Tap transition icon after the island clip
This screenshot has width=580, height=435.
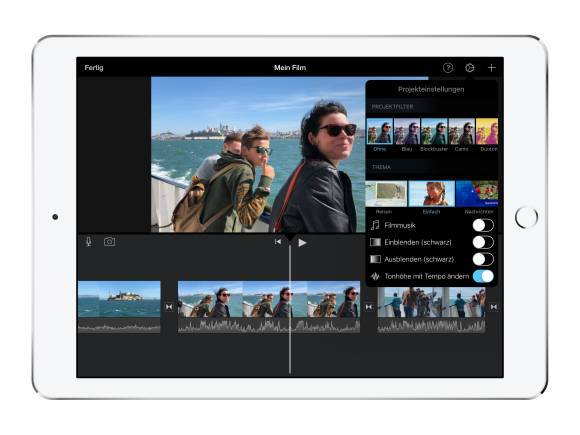[x=169, y=307]
